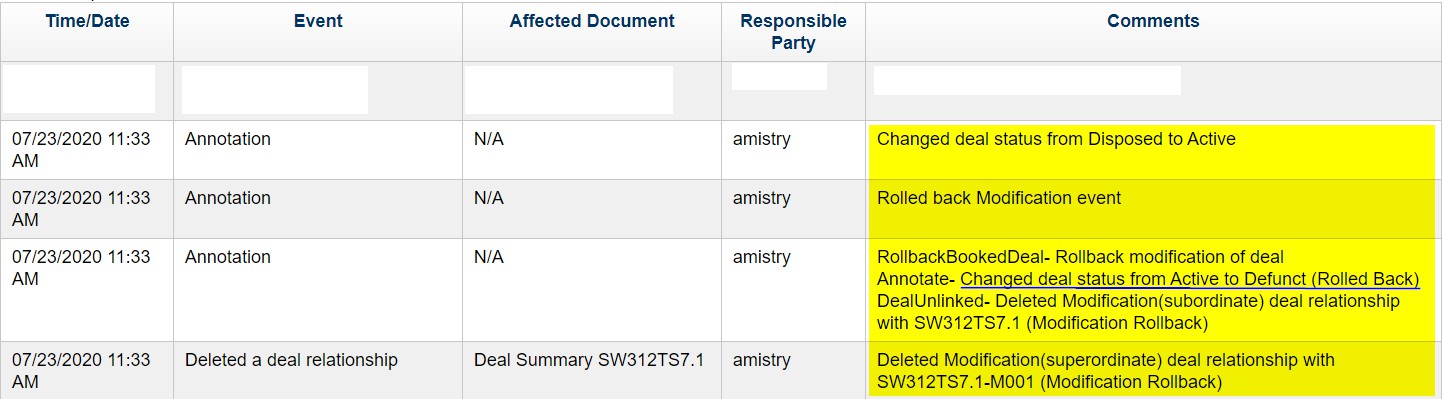The image size is (1442, 399).
Task: Focus the Event filter input box
Action: pyautogui.click(x=275, y=90)
